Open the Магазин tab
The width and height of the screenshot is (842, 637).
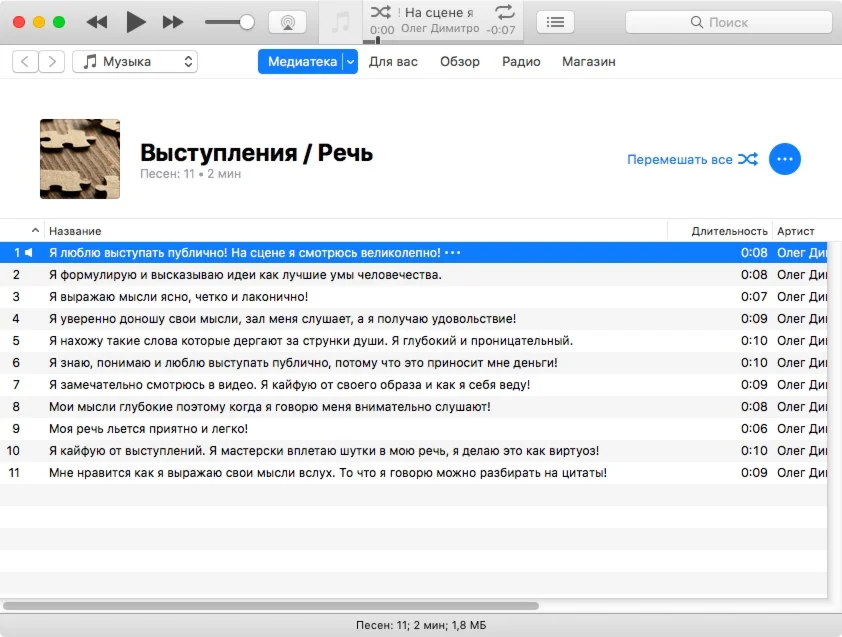tap(588, 62)
